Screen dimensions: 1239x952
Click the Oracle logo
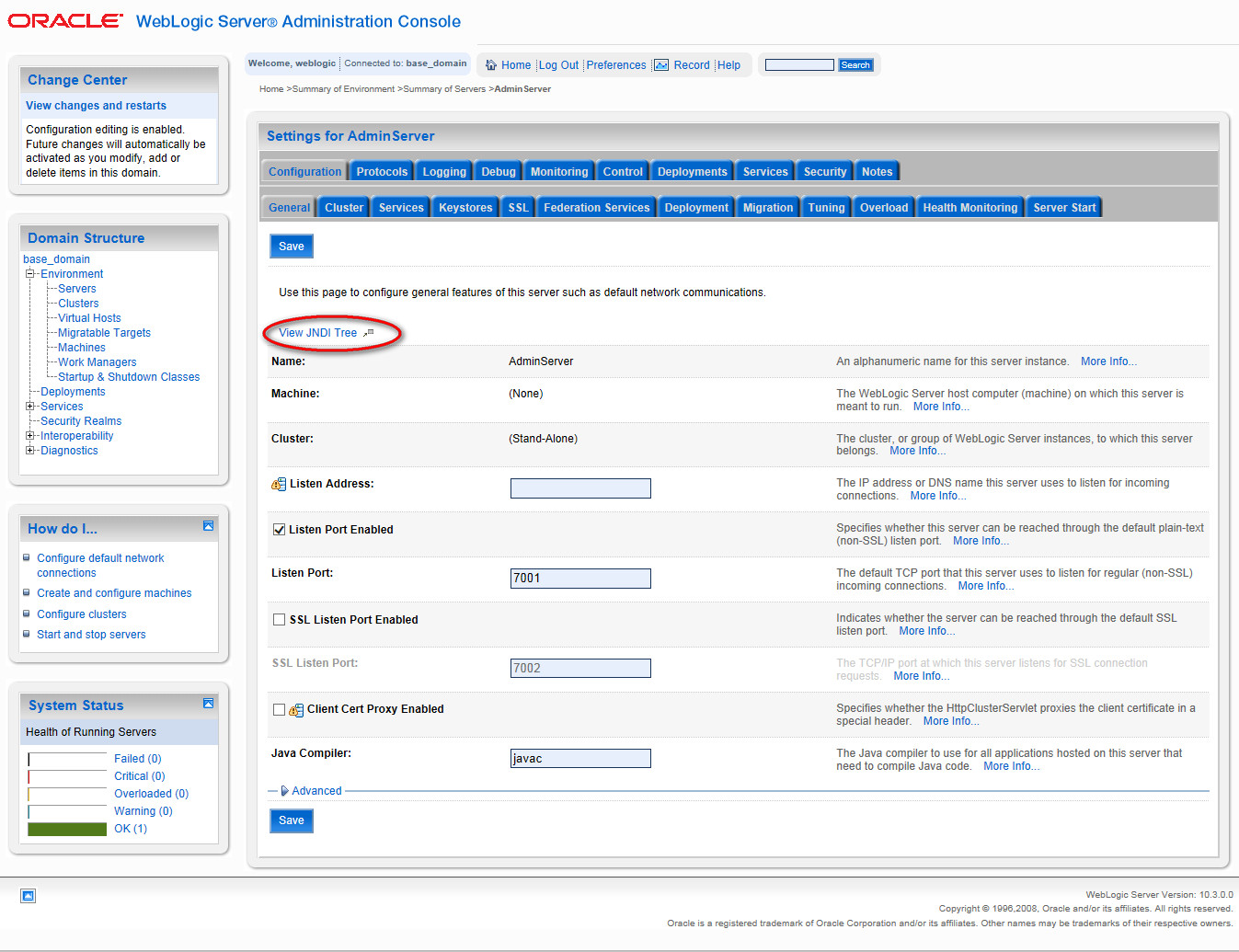64,21
